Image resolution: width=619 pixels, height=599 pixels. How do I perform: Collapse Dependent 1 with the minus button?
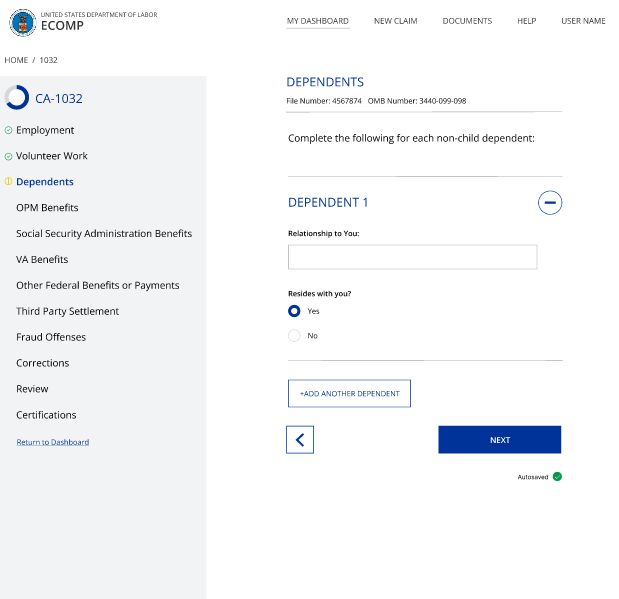pyautogui.click(x=550, y=203)
